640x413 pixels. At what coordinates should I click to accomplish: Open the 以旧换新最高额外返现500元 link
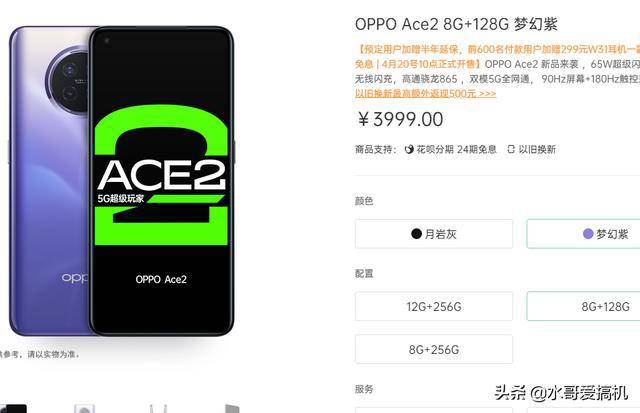[426, 93]
